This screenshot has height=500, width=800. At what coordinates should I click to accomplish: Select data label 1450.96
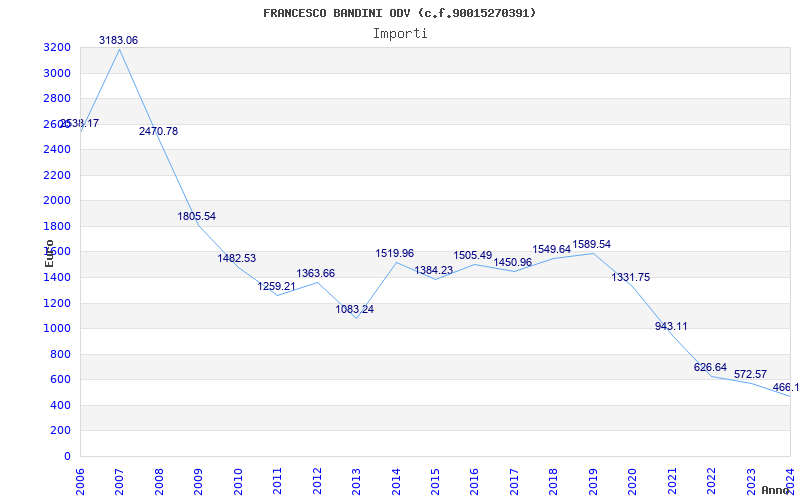pyautogui.click(x=513, y=262)
